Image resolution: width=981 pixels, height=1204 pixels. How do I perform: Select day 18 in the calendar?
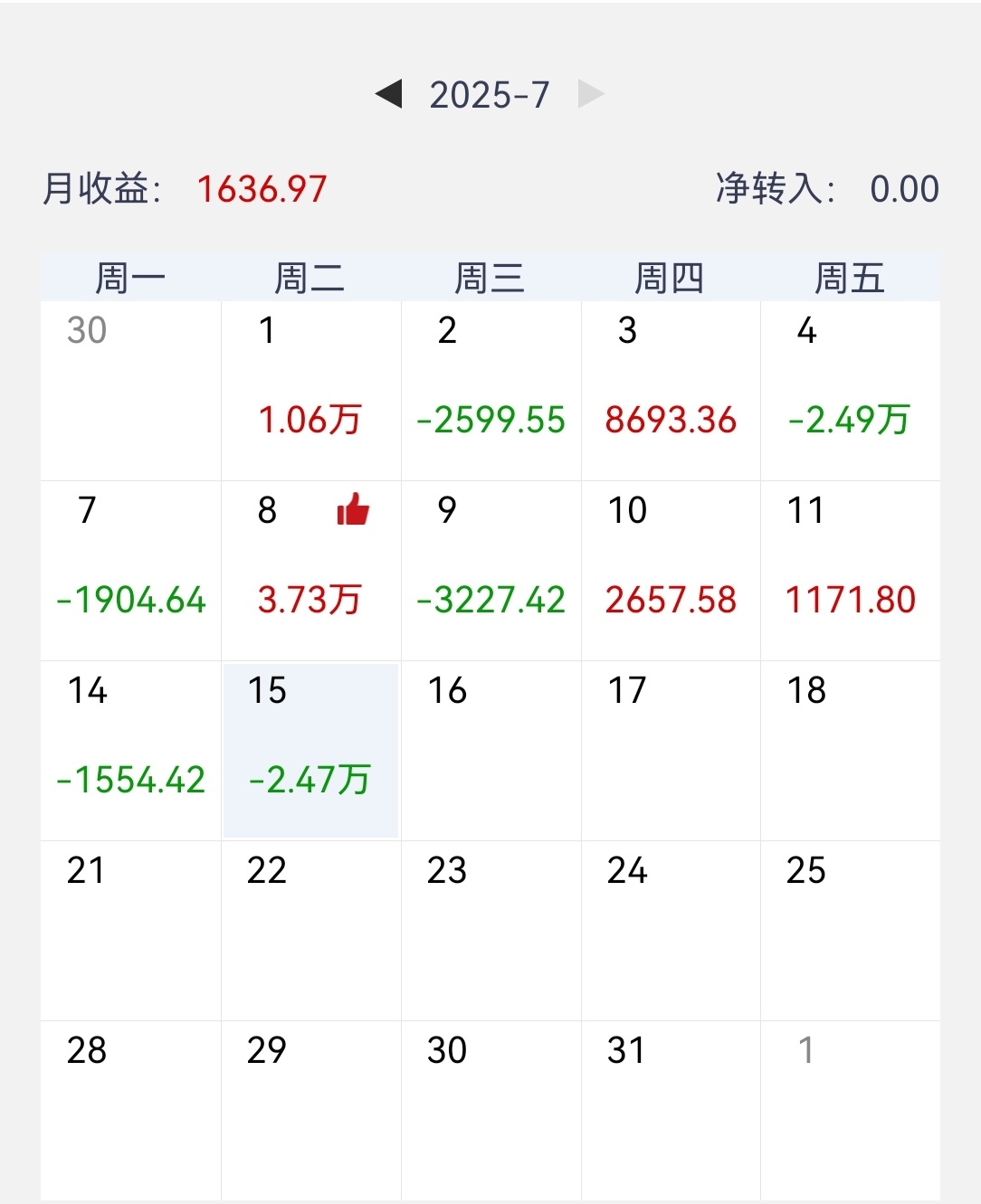pyautogui.click(x=851, y=751)
